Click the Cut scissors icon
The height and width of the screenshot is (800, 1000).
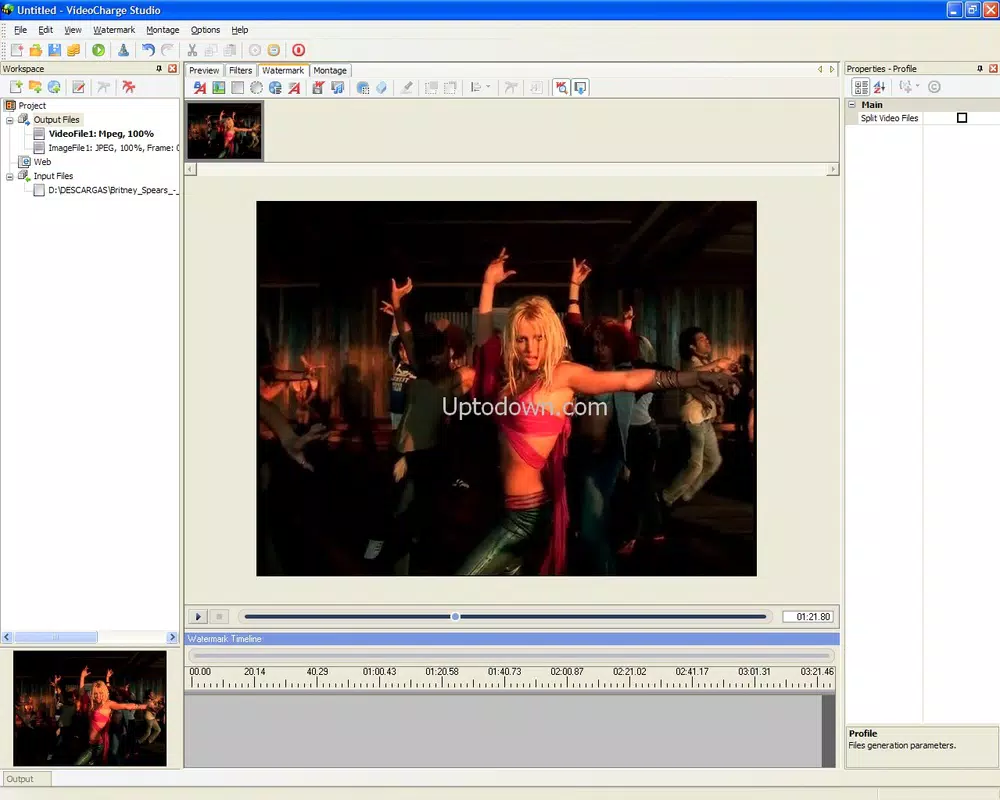tap(192, 50)
